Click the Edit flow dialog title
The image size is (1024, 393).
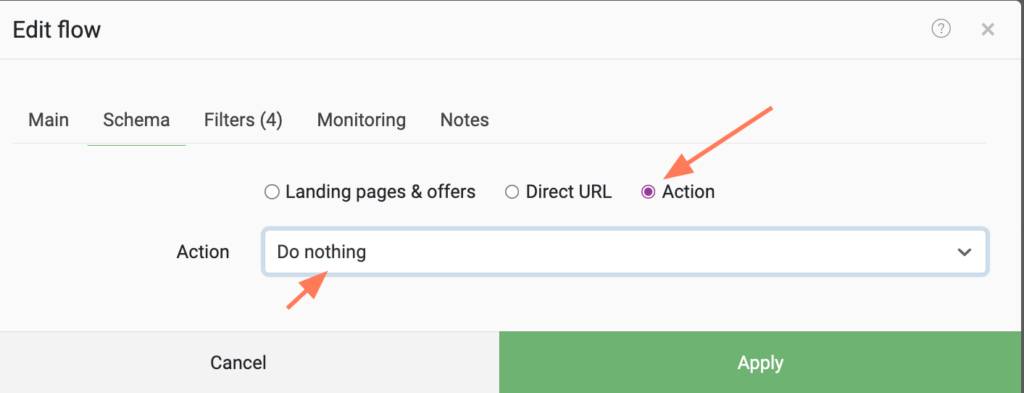click(x=57, y=29)
